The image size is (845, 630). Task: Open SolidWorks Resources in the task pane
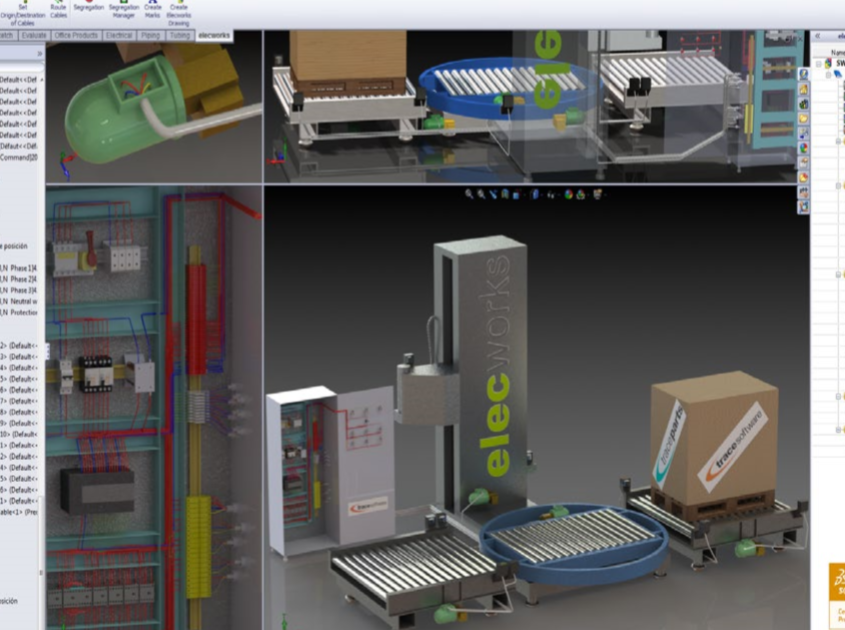804,74
